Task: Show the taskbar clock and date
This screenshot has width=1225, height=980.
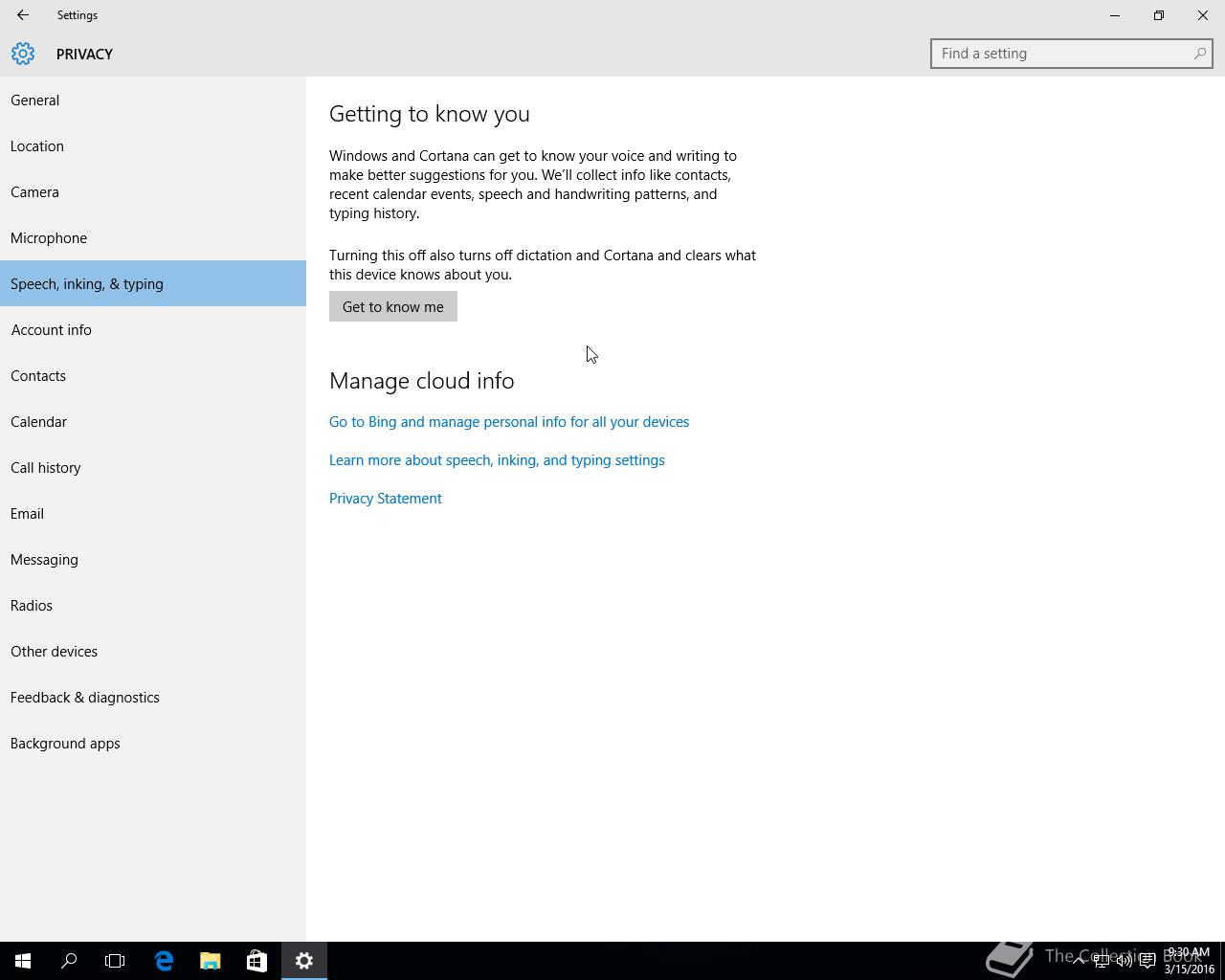Action: click(1189, 961)
